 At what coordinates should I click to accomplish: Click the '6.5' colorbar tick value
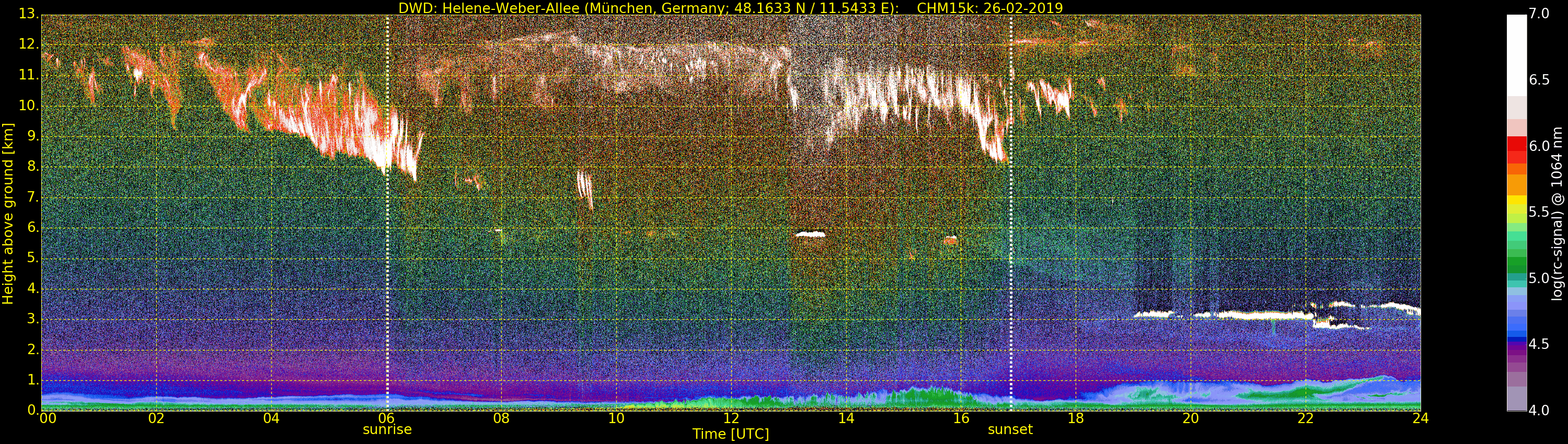click(1539, 80)
